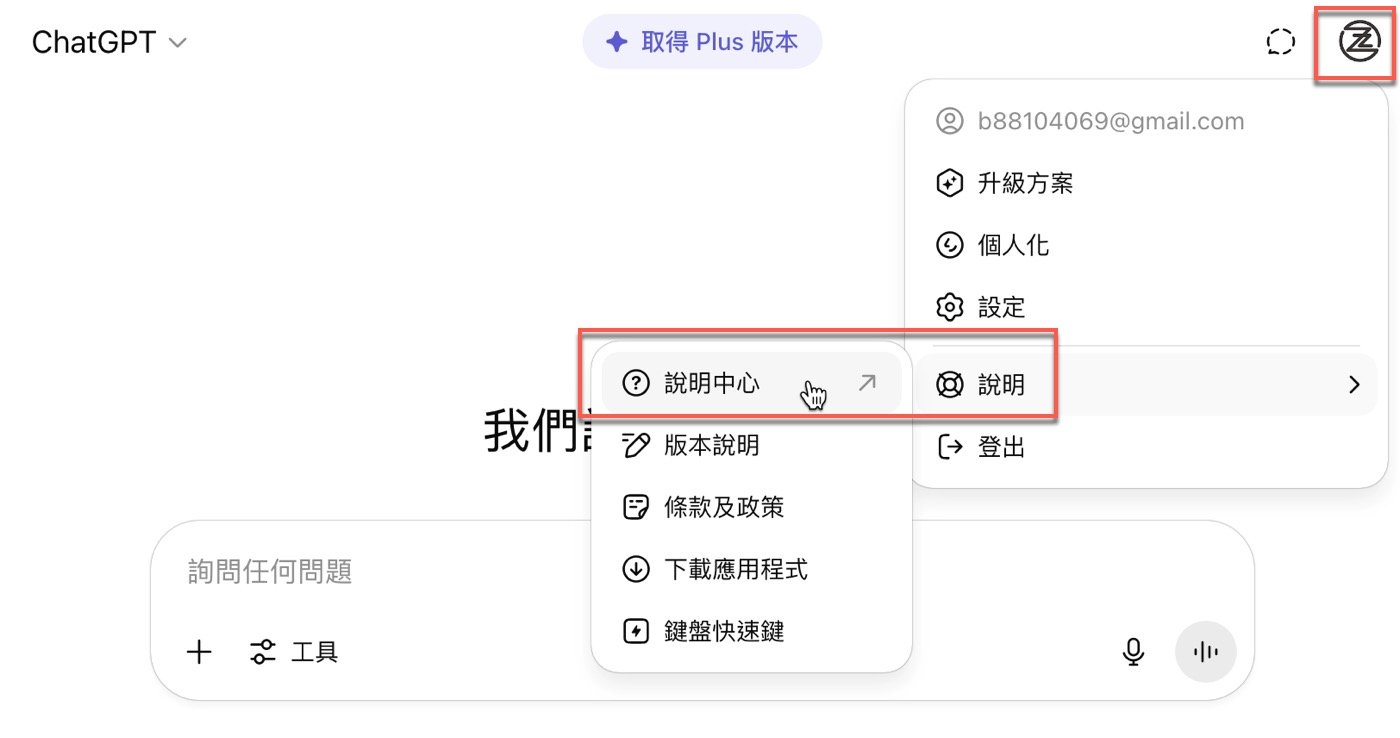Viewport: 1400px width, 738px height.
Task: Click the 升級方案 upgrade icon
Action: (948, 184)
